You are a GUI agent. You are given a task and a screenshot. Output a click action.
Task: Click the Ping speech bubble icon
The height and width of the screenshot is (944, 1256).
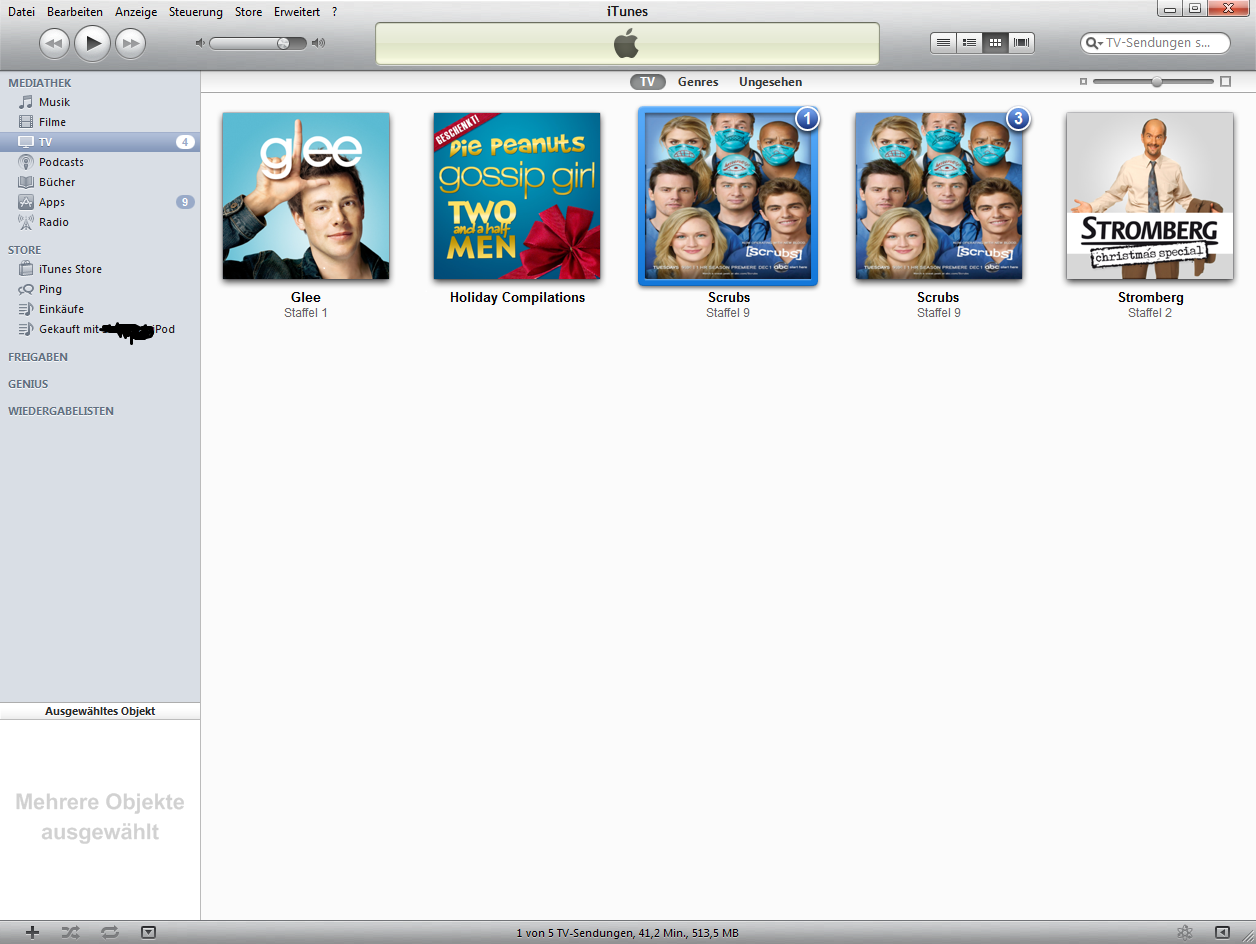coord(26,289)
